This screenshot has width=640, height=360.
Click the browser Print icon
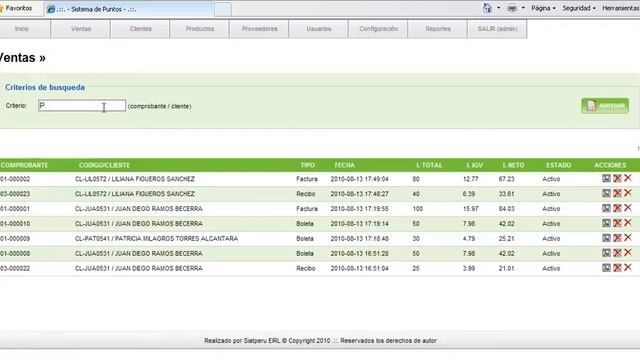point(512,8)
